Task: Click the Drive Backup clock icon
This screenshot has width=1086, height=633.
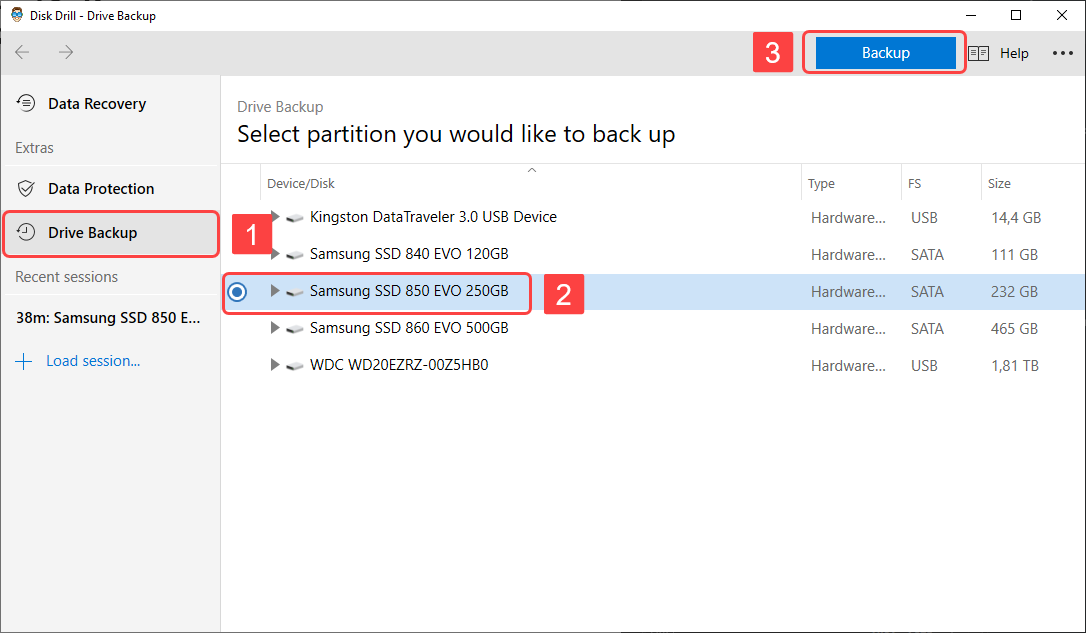Action: coord(26,232)
